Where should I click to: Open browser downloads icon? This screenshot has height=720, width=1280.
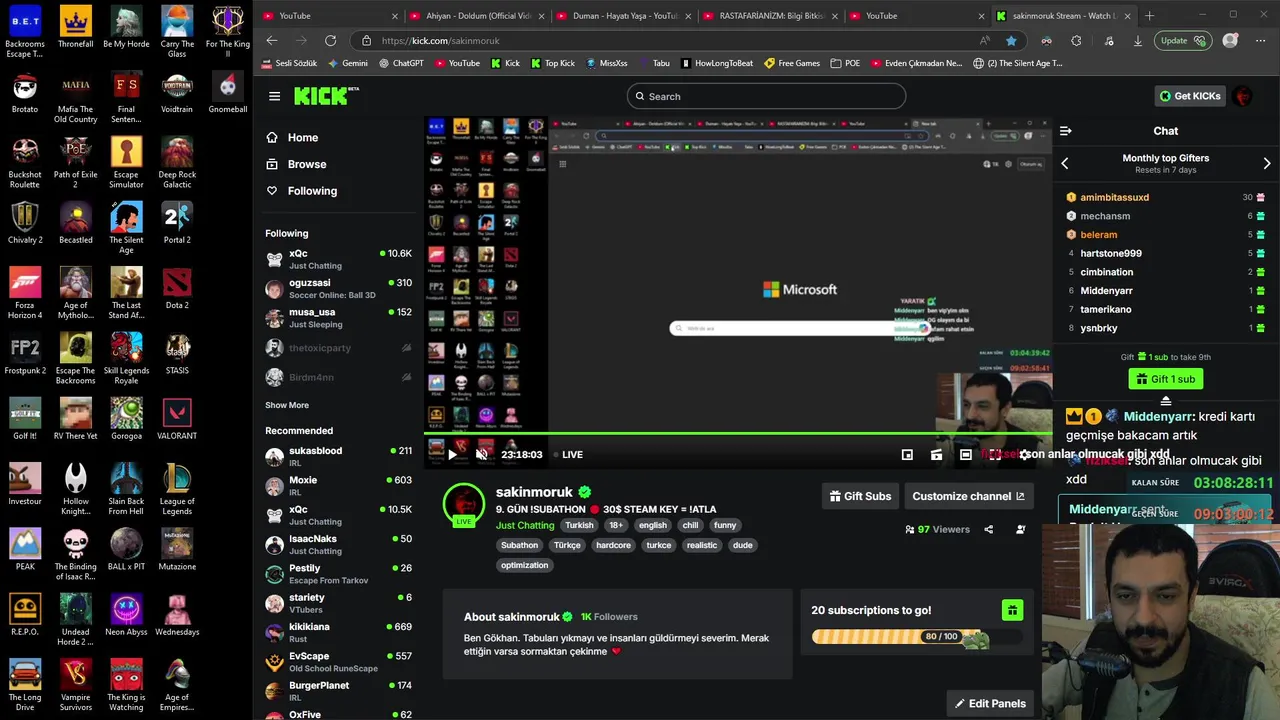[x=1137, y=40]
